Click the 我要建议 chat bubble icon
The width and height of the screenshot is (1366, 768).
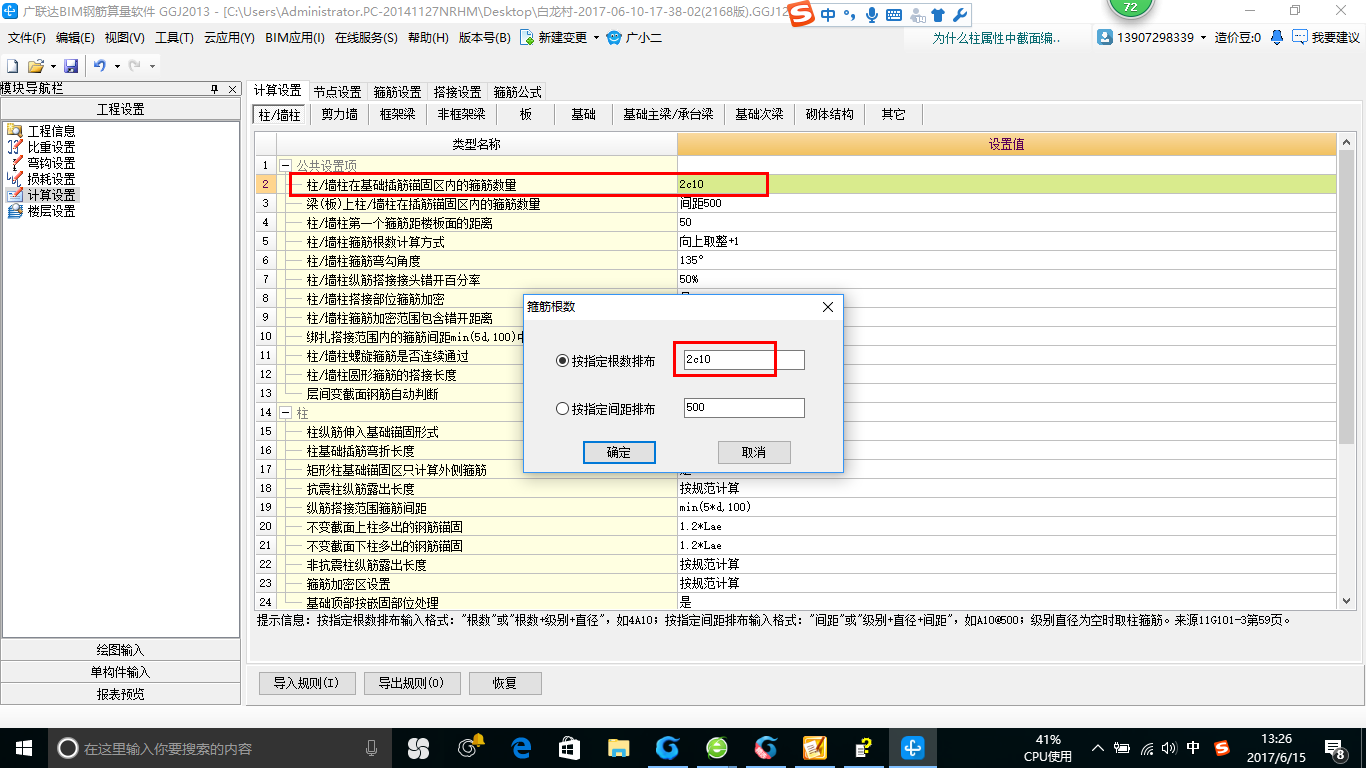[x=1300, y=38]
